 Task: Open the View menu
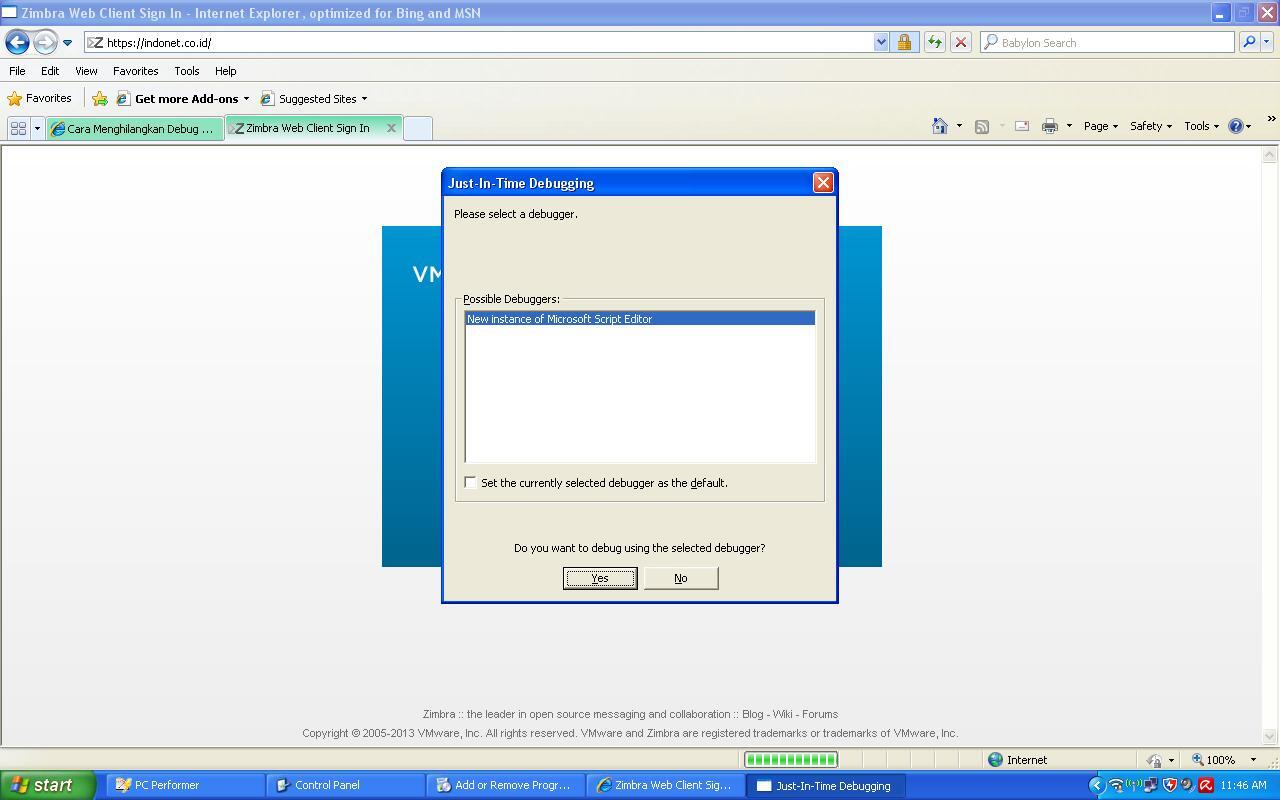86,71
